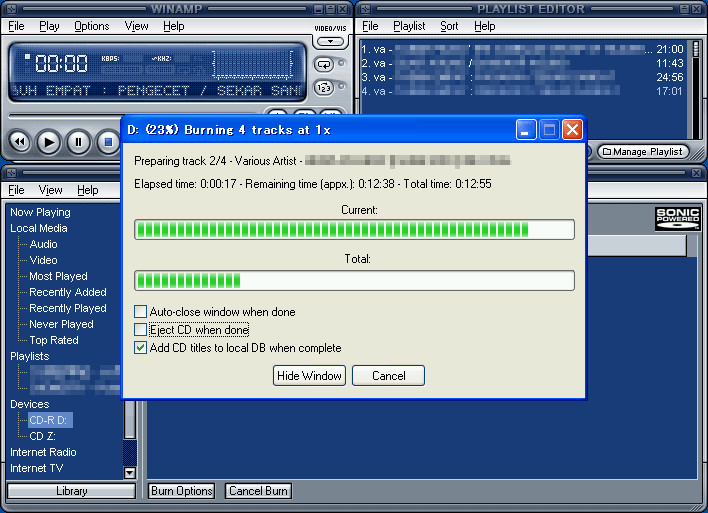The width and height of the screenshot is (708, 513).
Task: Click the Playlist Editor vertical scrollbar
Action: (x=696, y=89)
